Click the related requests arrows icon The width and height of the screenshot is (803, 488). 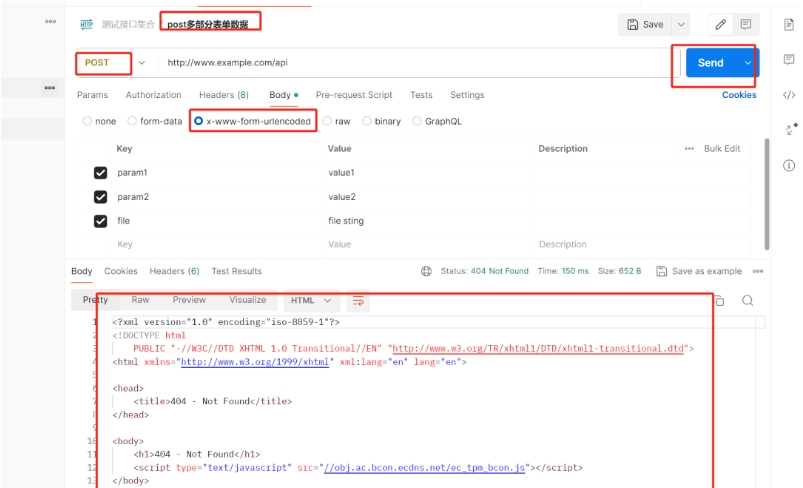pos(791,129)
